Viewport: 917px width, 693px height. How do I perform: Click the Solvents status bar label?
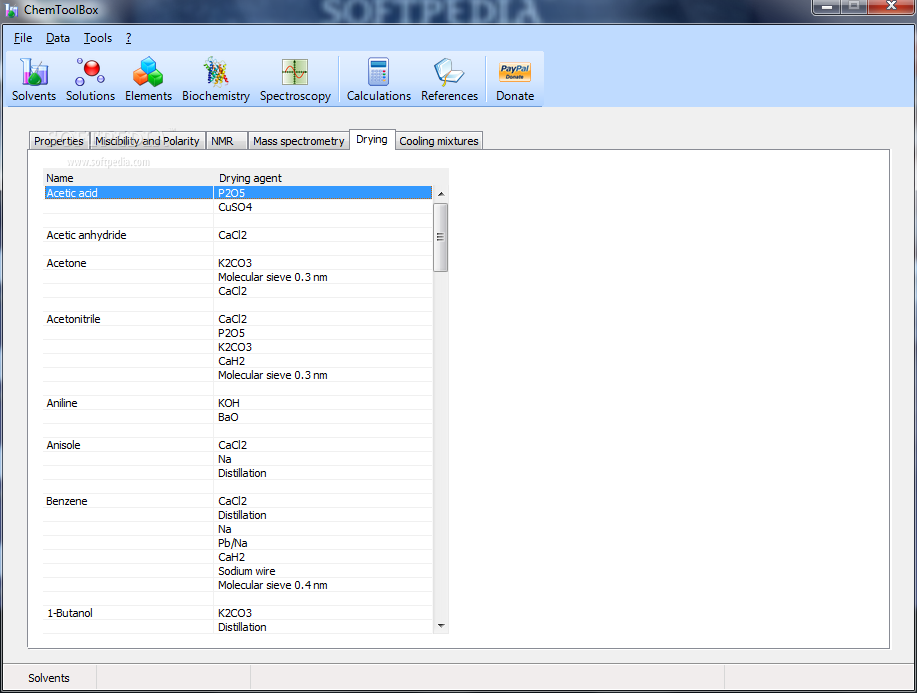[x=49, y=678]
